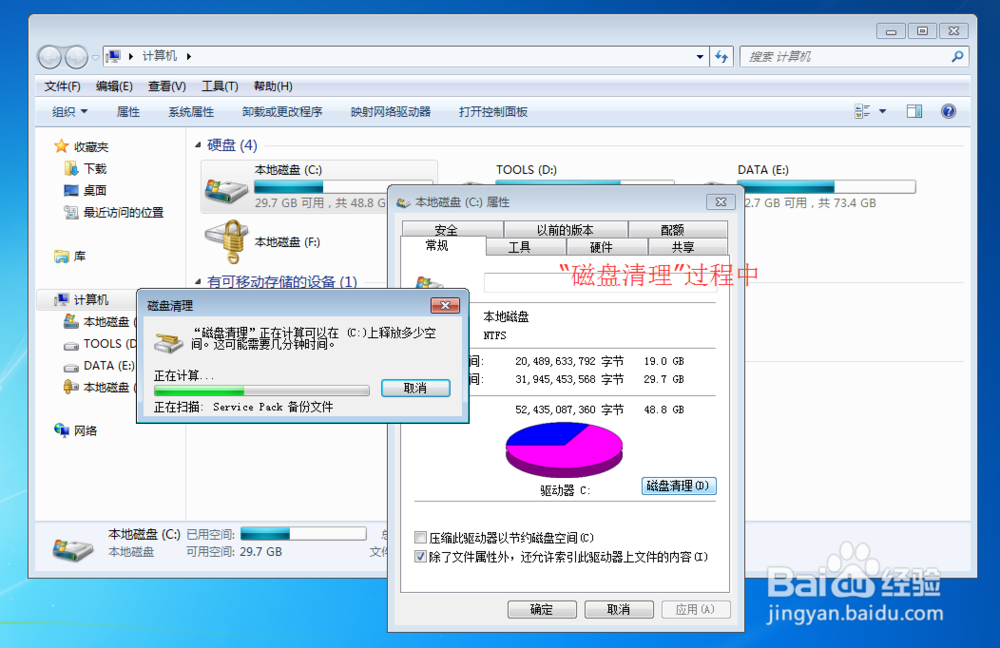Viewport: 1000px width, 648px height.
Task: Click OK in properties dialog
Action: 542,610
